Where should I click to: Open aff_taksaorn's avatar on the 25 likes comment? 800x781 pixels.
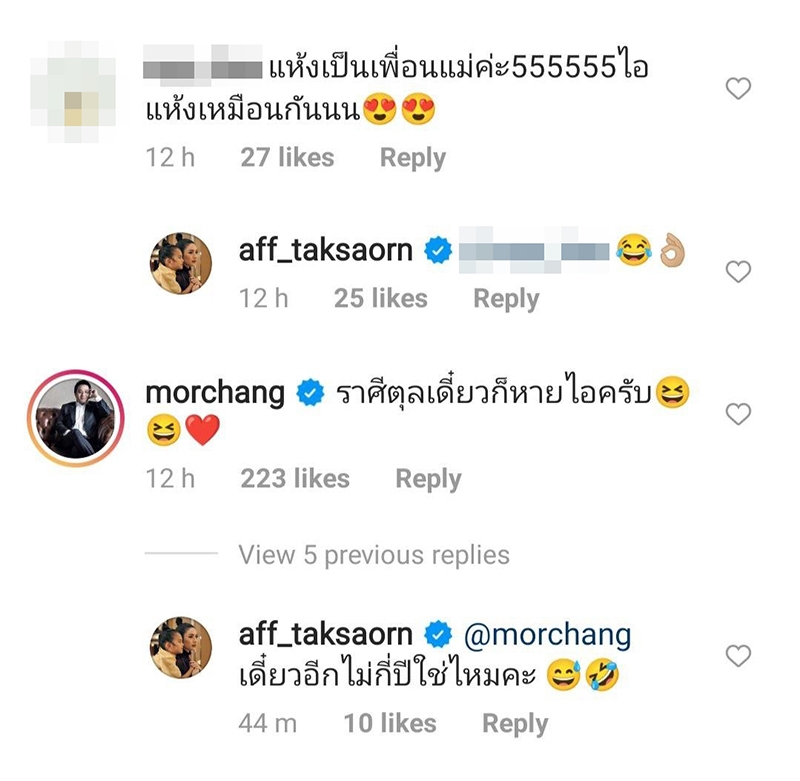coord(181,263)
